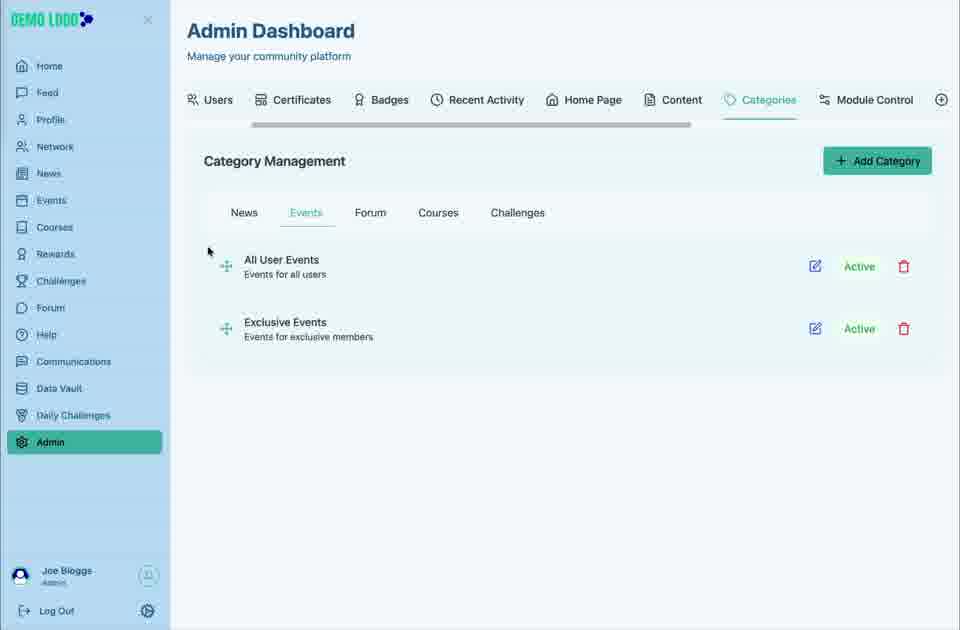Screen dimensions: 960x630
Task: Select Admin in the sidebar
Action: [84, 442]
